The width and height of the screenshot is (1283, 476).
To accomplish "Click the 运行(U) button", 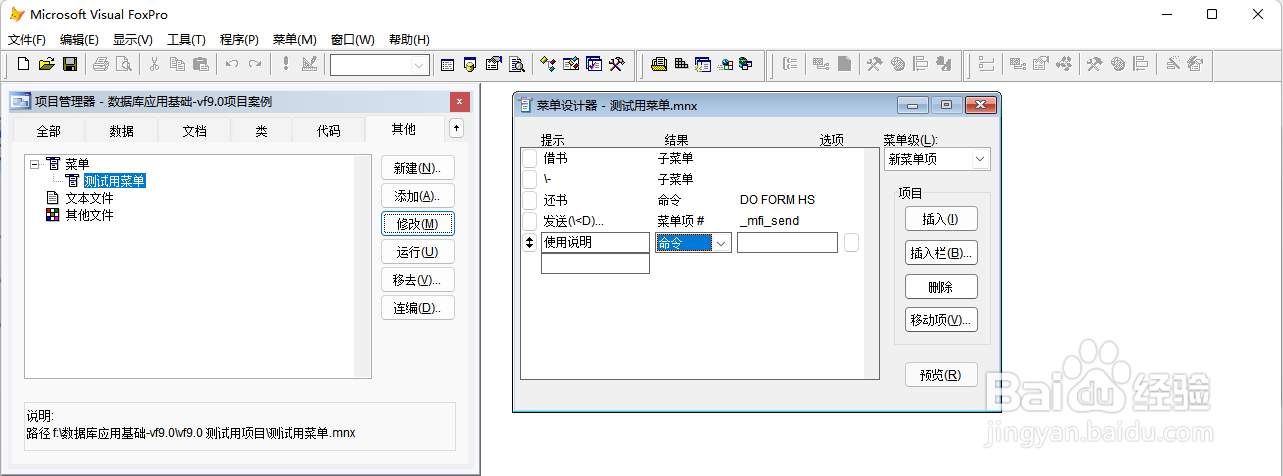I will (418, 252).
